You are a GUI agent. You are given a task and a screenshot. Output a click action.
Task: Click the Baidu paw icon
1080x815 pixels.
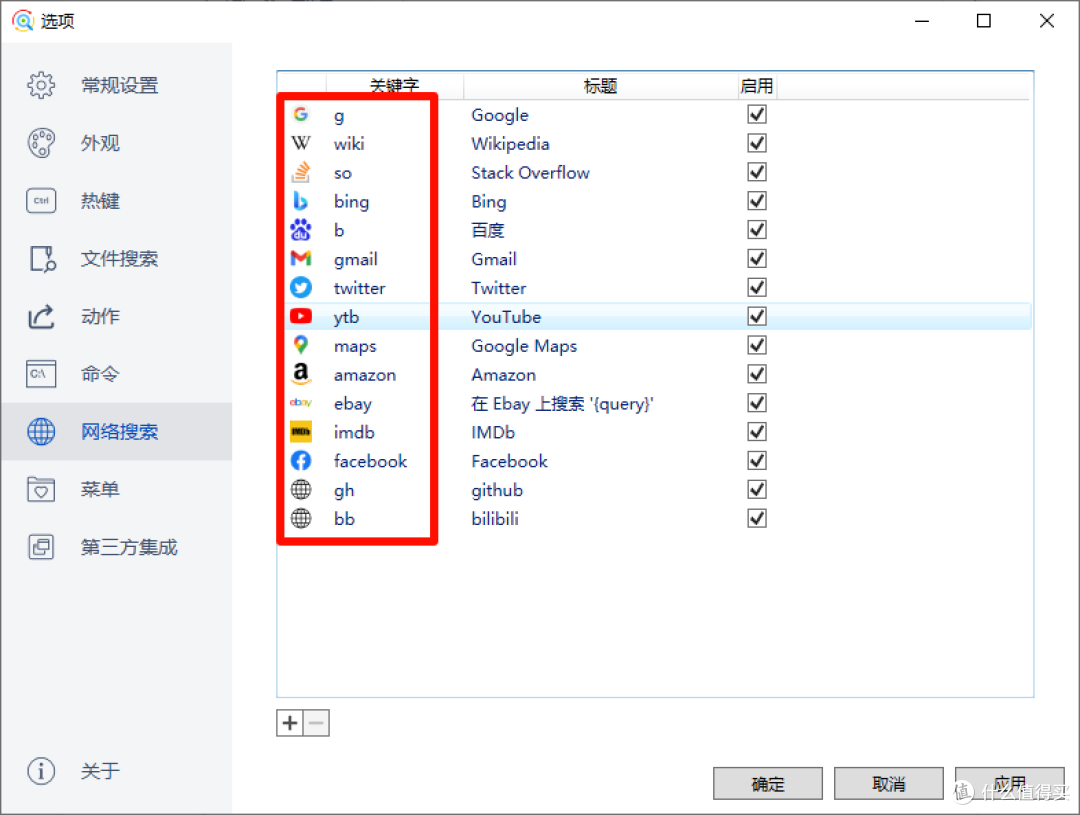tap(301, 230)
